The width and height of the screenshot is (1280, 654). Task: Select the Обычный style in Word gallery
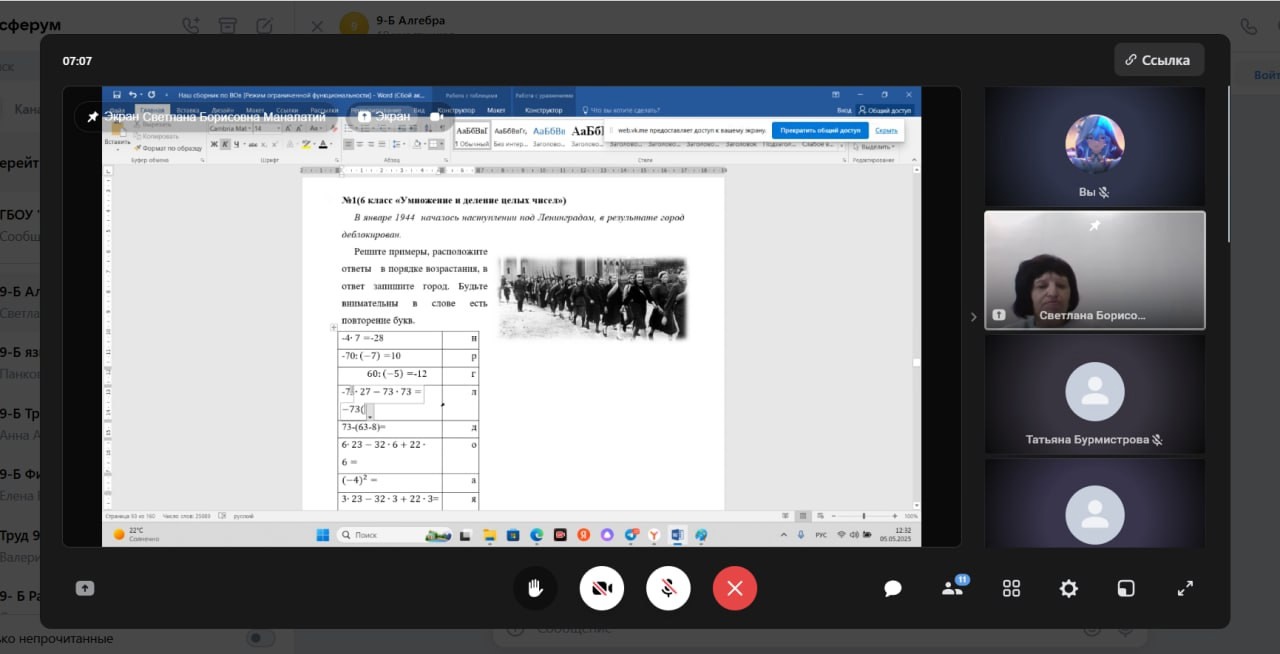(471, 135)
